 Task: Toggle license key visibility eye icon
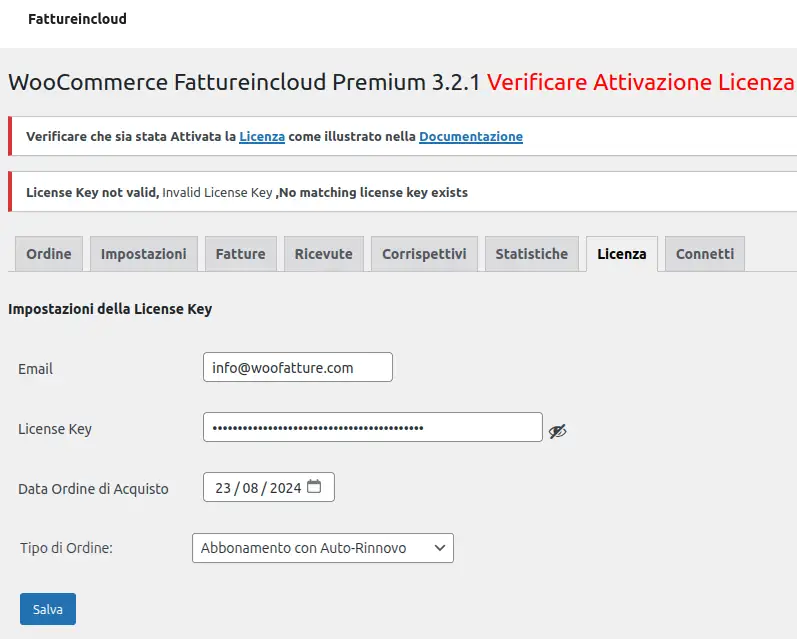(x=558, y=431)
